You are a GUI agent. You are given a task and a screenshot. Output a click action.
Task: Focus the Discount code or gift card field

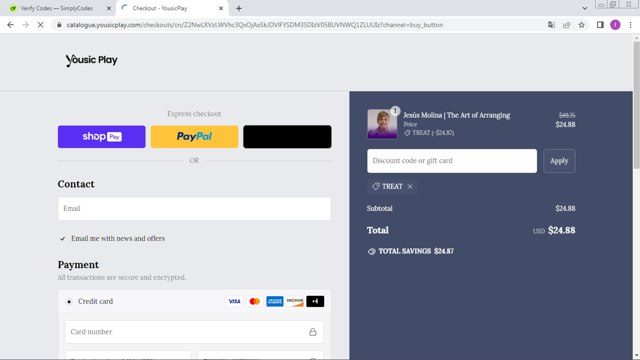click(x=452, y=161)
